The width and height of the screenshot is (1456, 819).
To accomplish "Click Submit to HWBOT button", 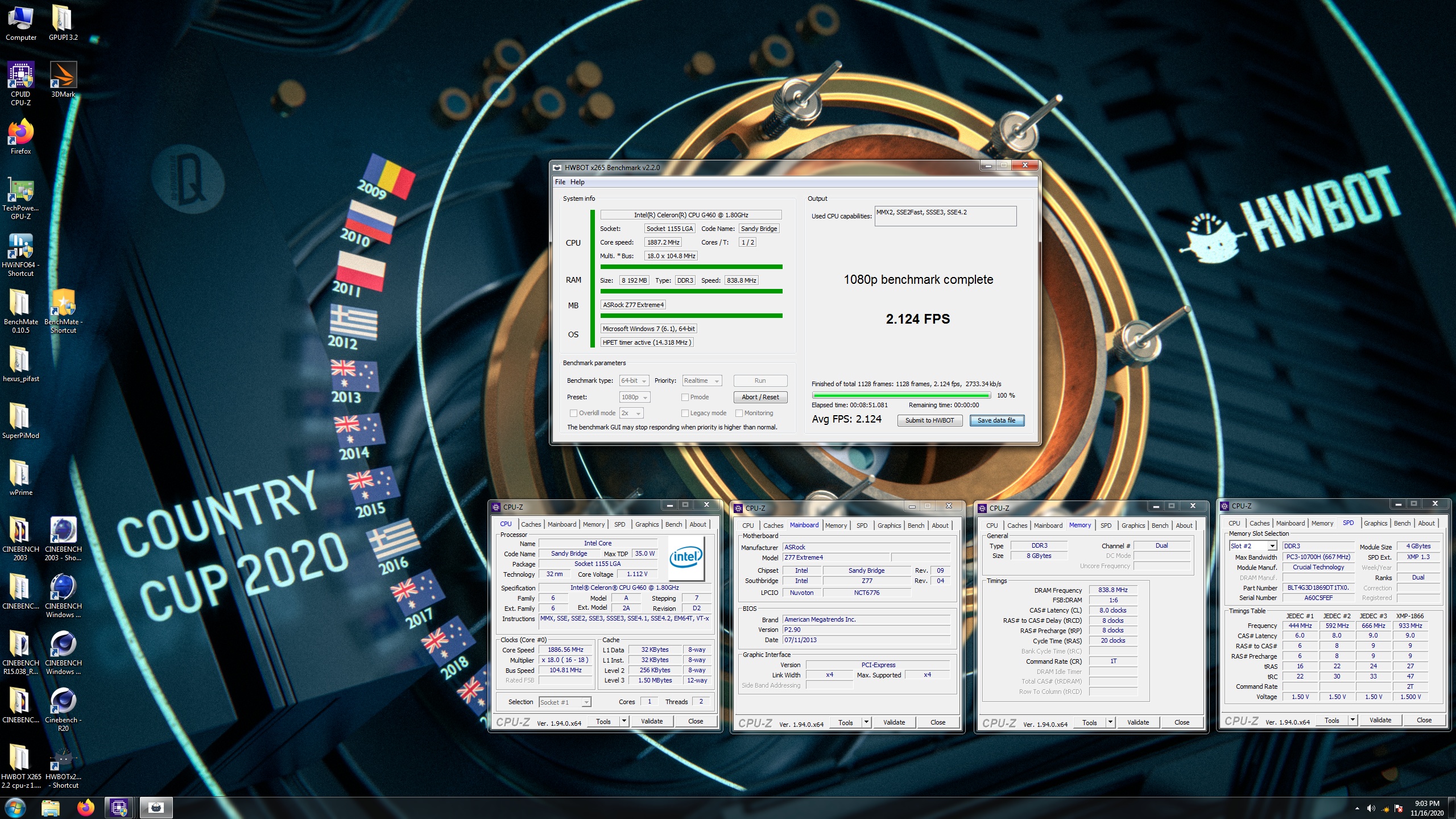I will pyautogui.click(x=929, y=420).
